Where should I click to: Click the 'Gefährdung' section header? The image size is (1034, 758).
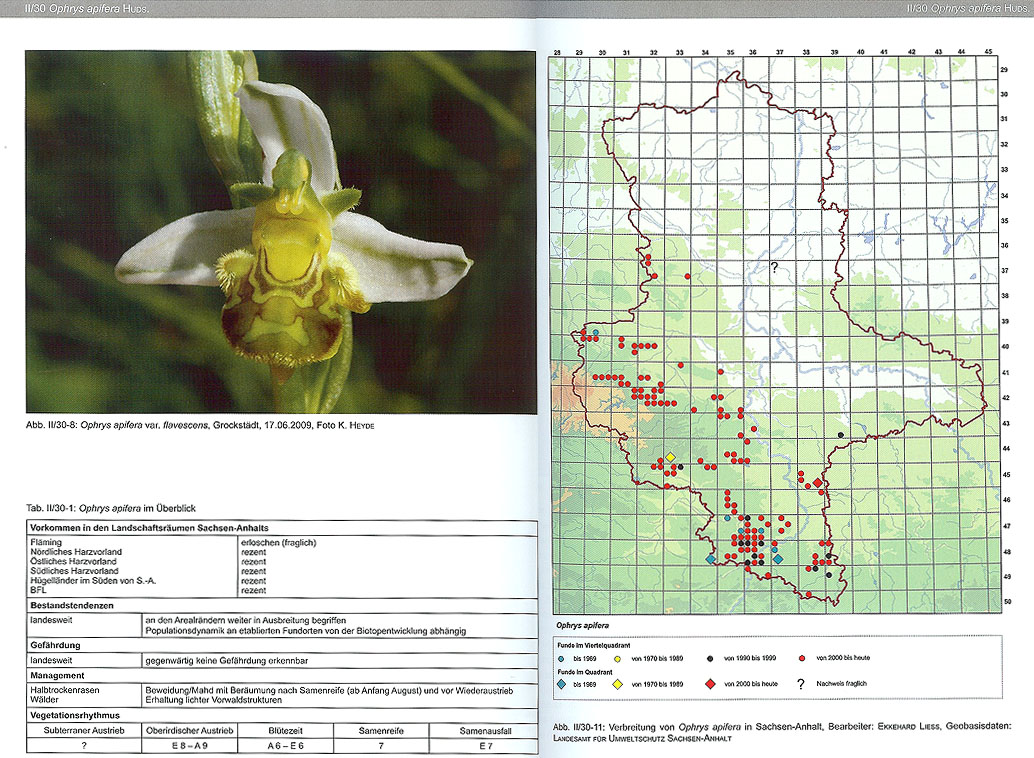tap(55, 645)
